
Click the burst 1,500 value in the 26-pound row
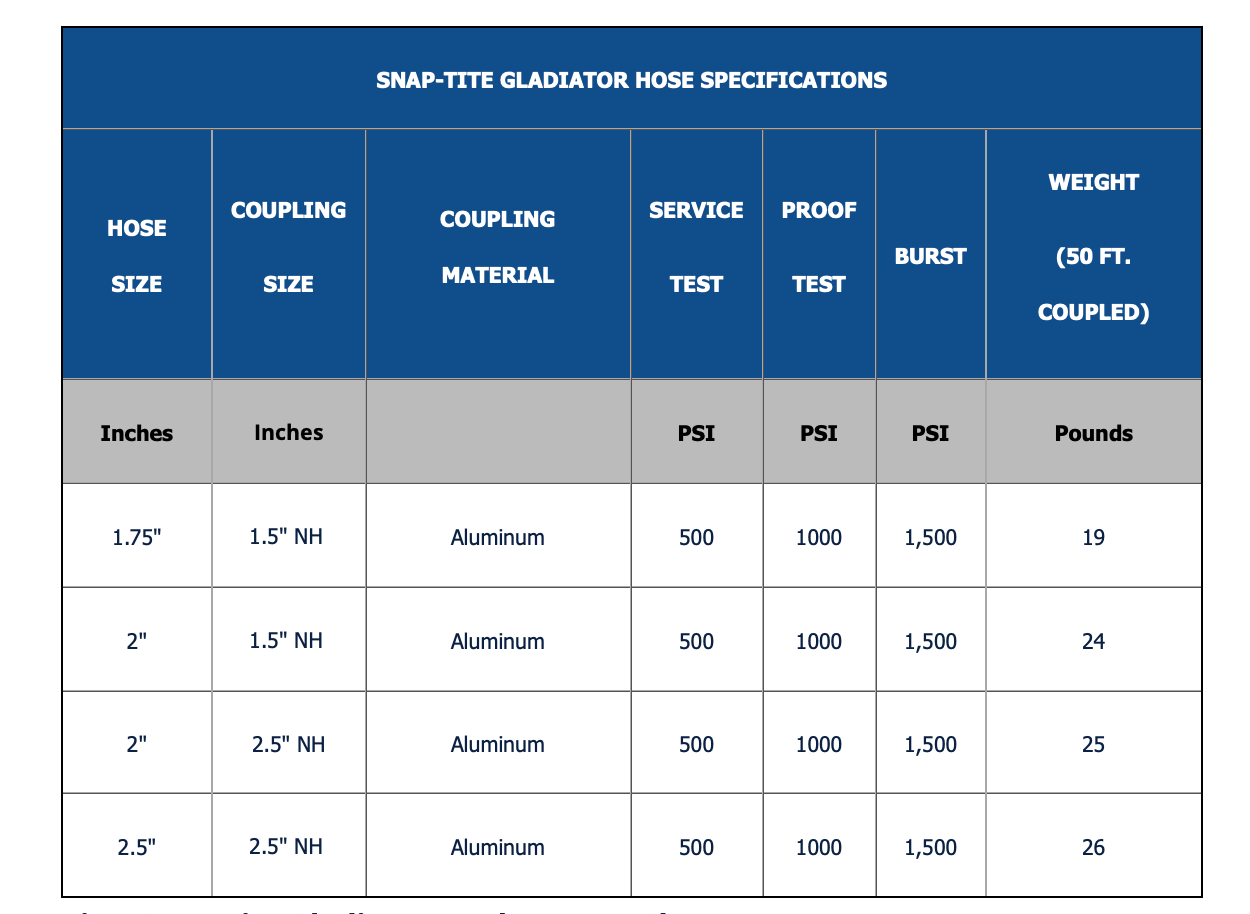coord(930,847)
